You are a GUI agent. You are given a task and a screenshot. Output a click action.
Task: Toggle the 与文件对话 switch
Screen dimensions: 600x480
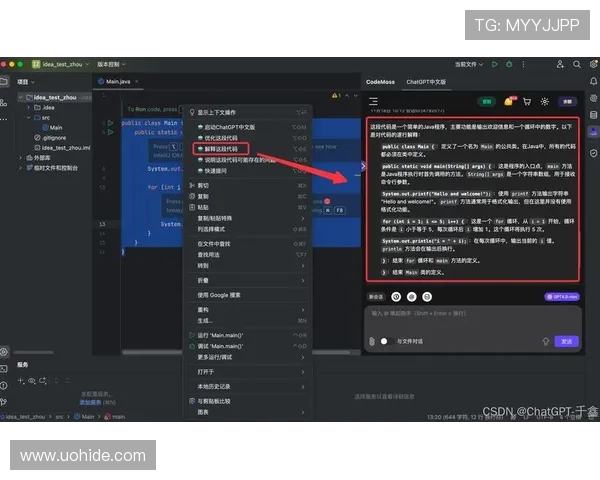click(385, 341)
